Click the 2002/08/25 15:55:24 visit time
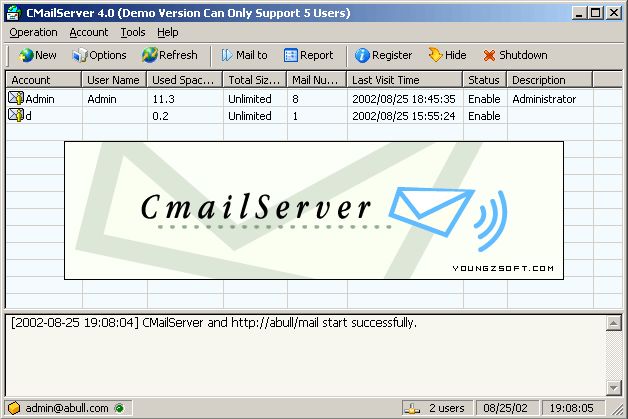 click(404, 116)
